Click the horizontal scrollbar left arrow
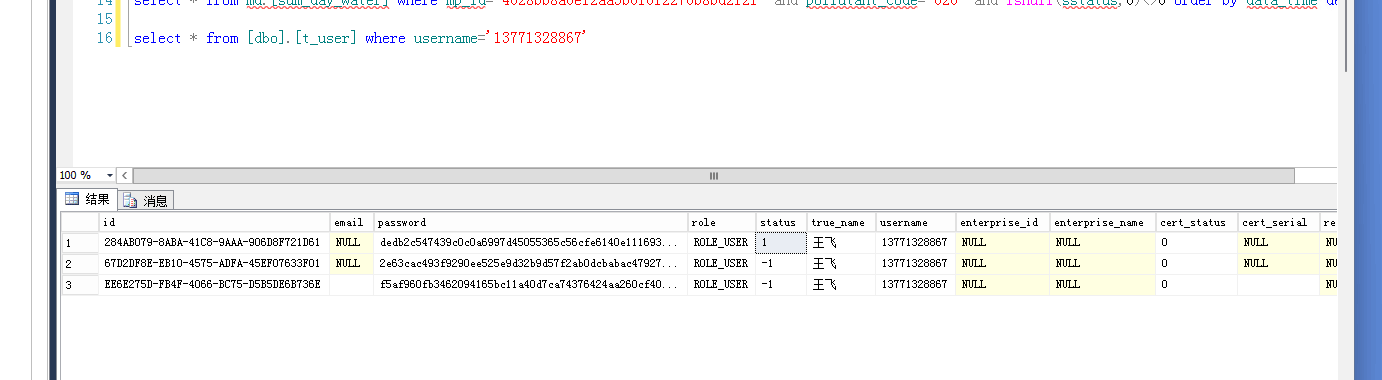The height and width of the screenshot is (380, 1382). tap(125, 176)
